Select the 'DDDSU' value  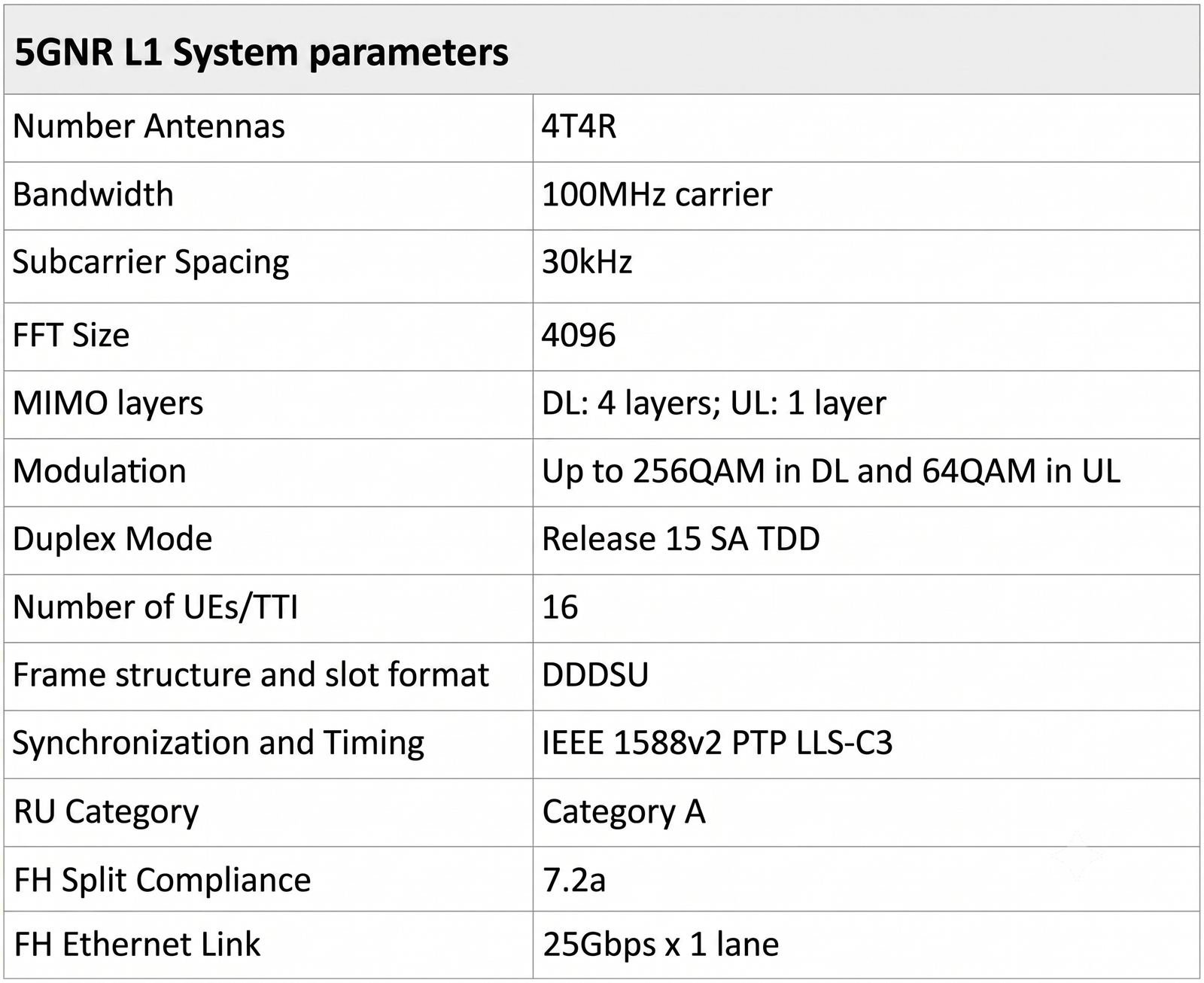[x=595, y=675]
